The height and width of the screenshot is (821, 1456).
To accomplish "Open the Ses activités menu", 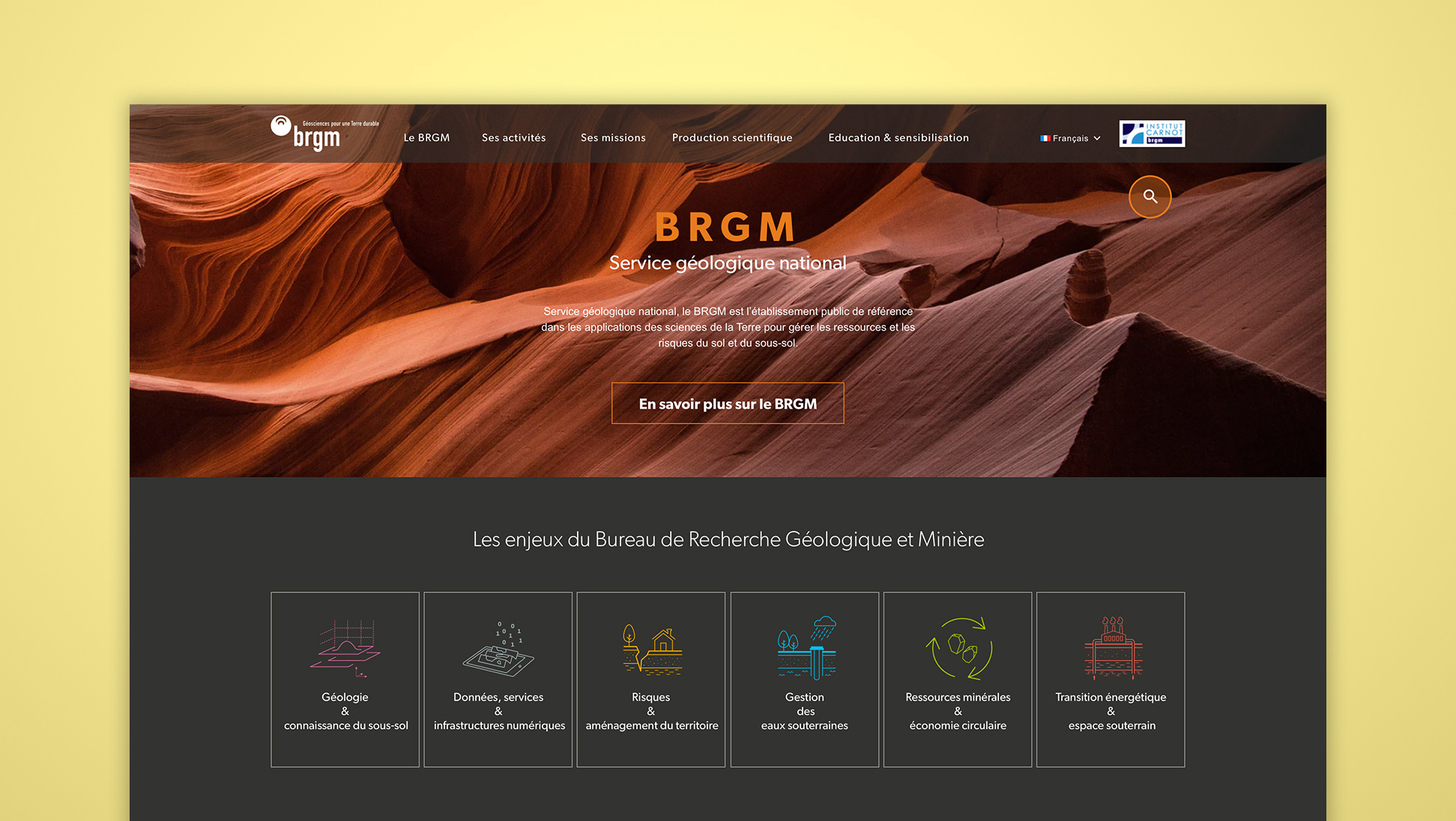I will (513, 138).
